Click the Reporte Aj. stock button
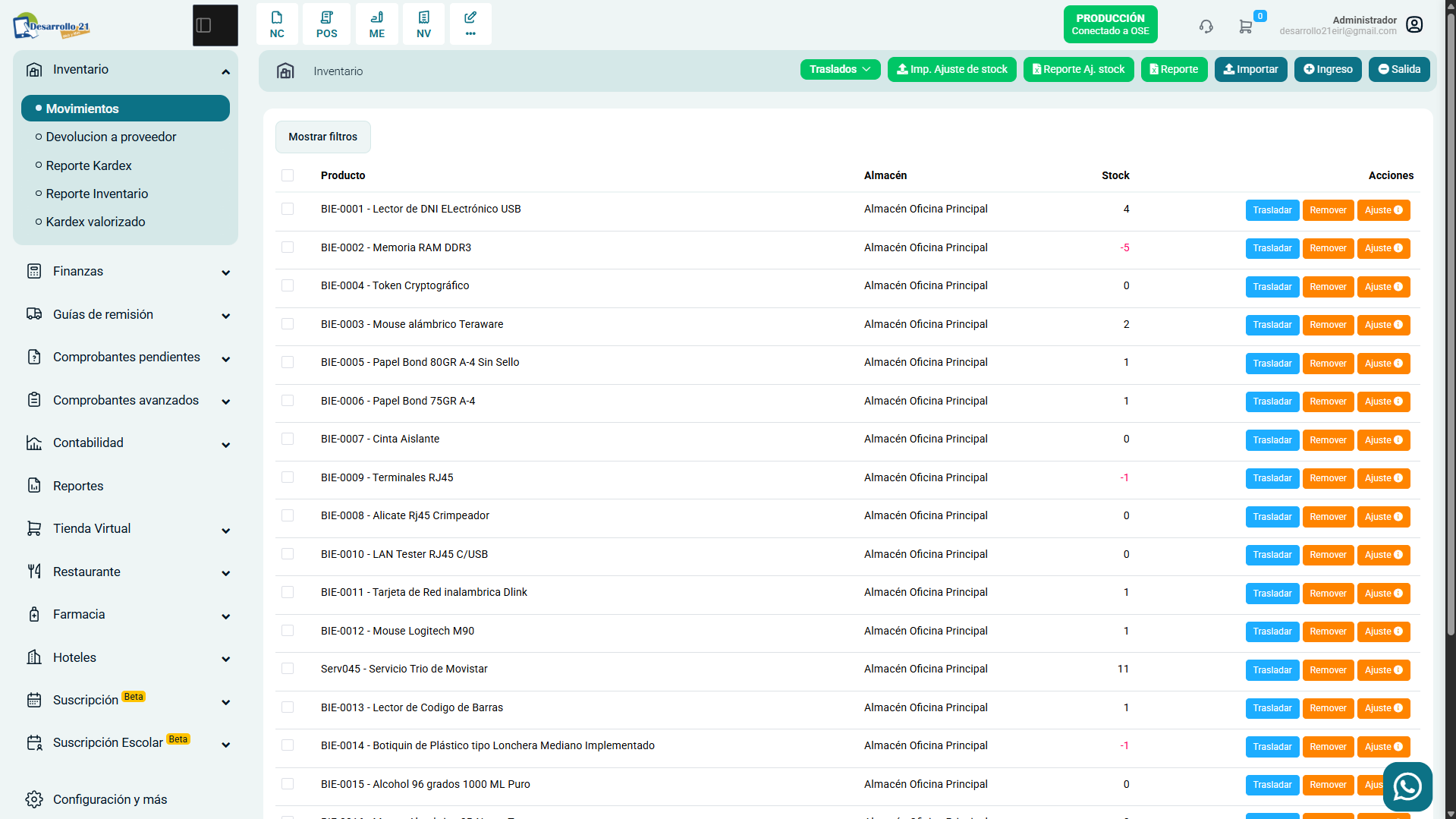The height and width of the screenshot is (819, 1456). (1078, 69)
